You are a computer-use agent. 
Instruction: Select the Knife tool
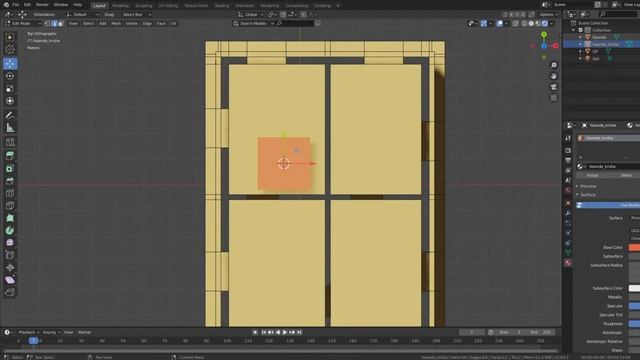pos(10,206)
